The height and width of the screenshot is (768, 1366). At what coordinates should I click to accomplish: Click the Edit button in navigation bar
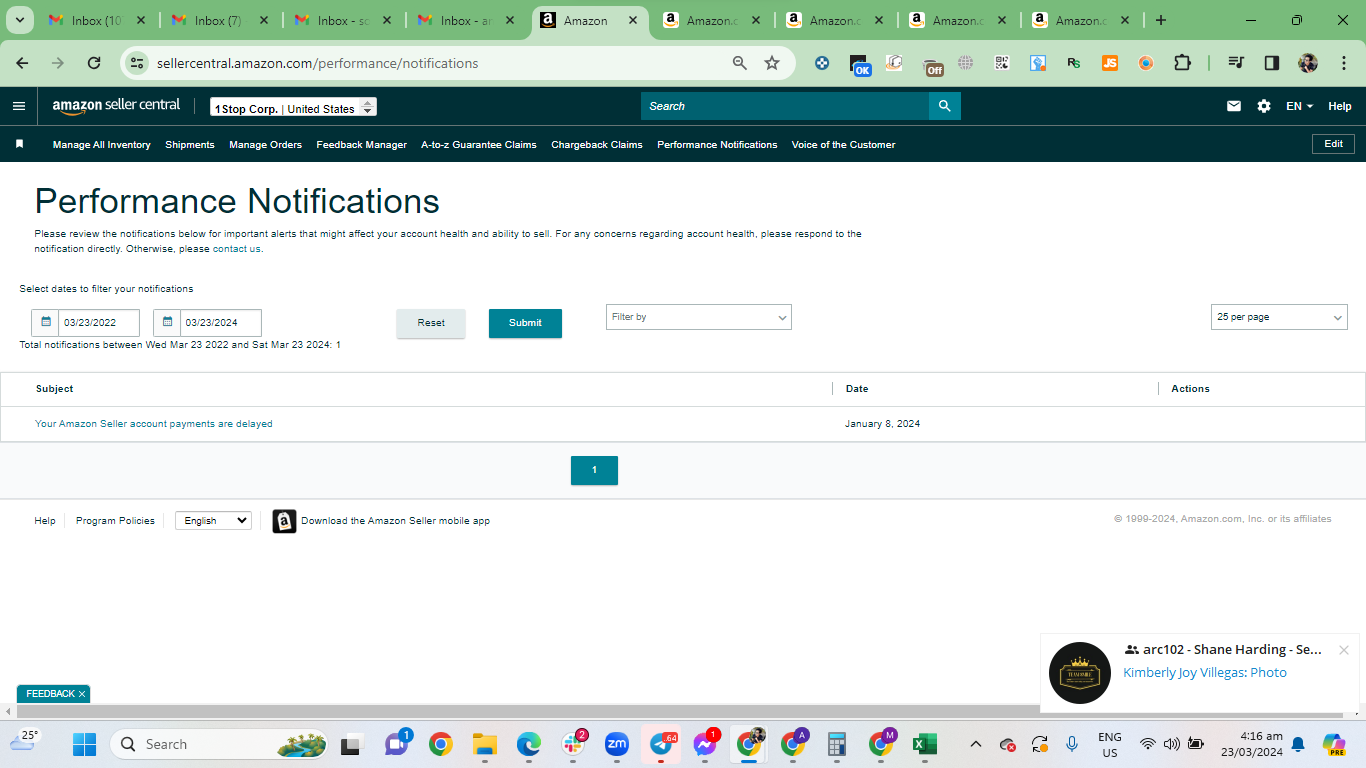pyautogui.click(x=1333, y=144)
